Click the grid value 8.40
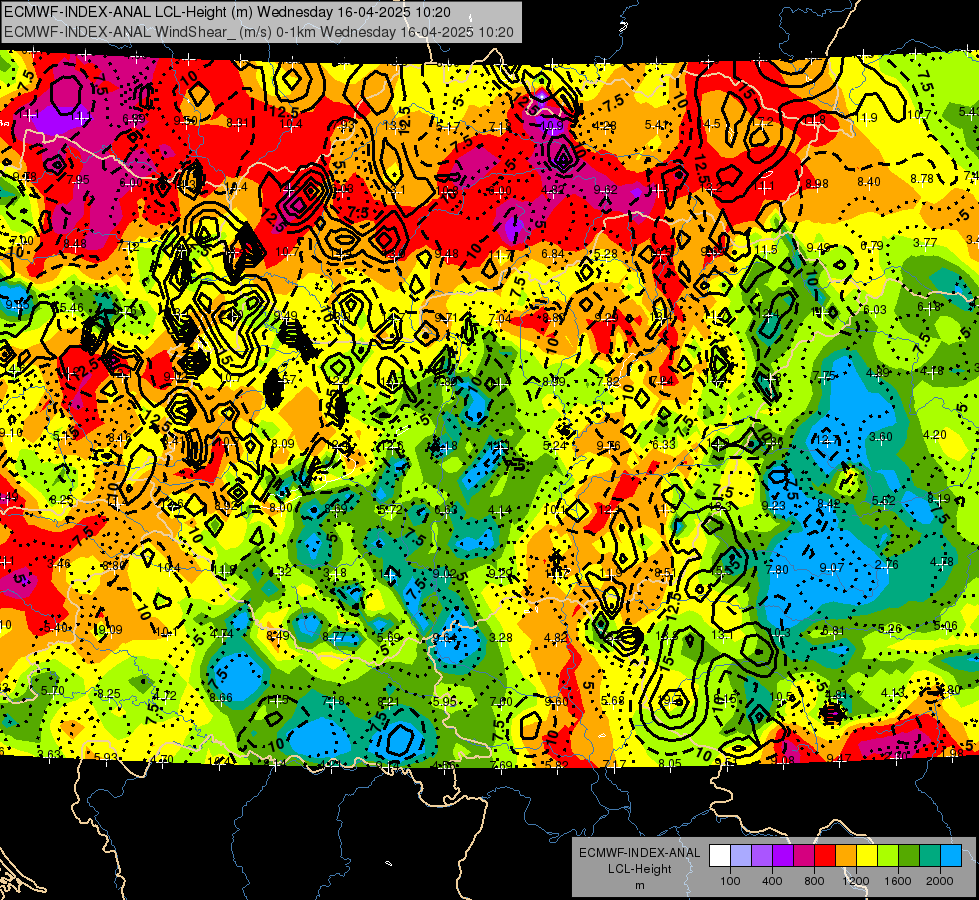Image resolution: width=979 pixels, height=900 pixels. (868, 182)
